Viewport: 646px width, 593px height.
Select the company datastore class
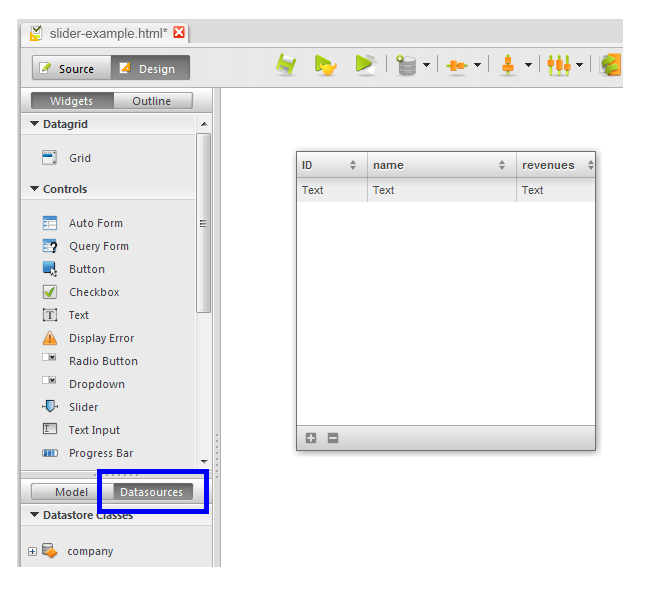[x=90, y=551]
